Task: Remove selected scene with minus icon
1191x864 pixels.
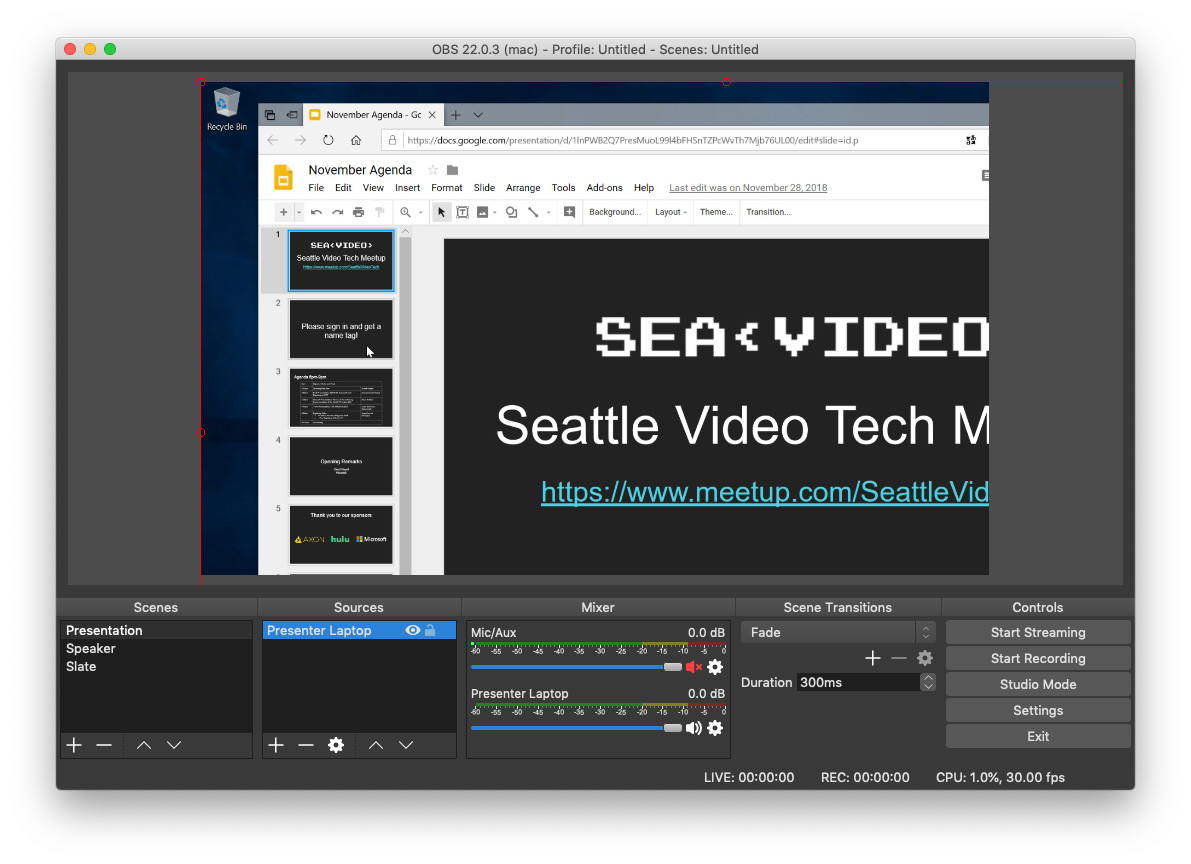Action: [104, 745]
